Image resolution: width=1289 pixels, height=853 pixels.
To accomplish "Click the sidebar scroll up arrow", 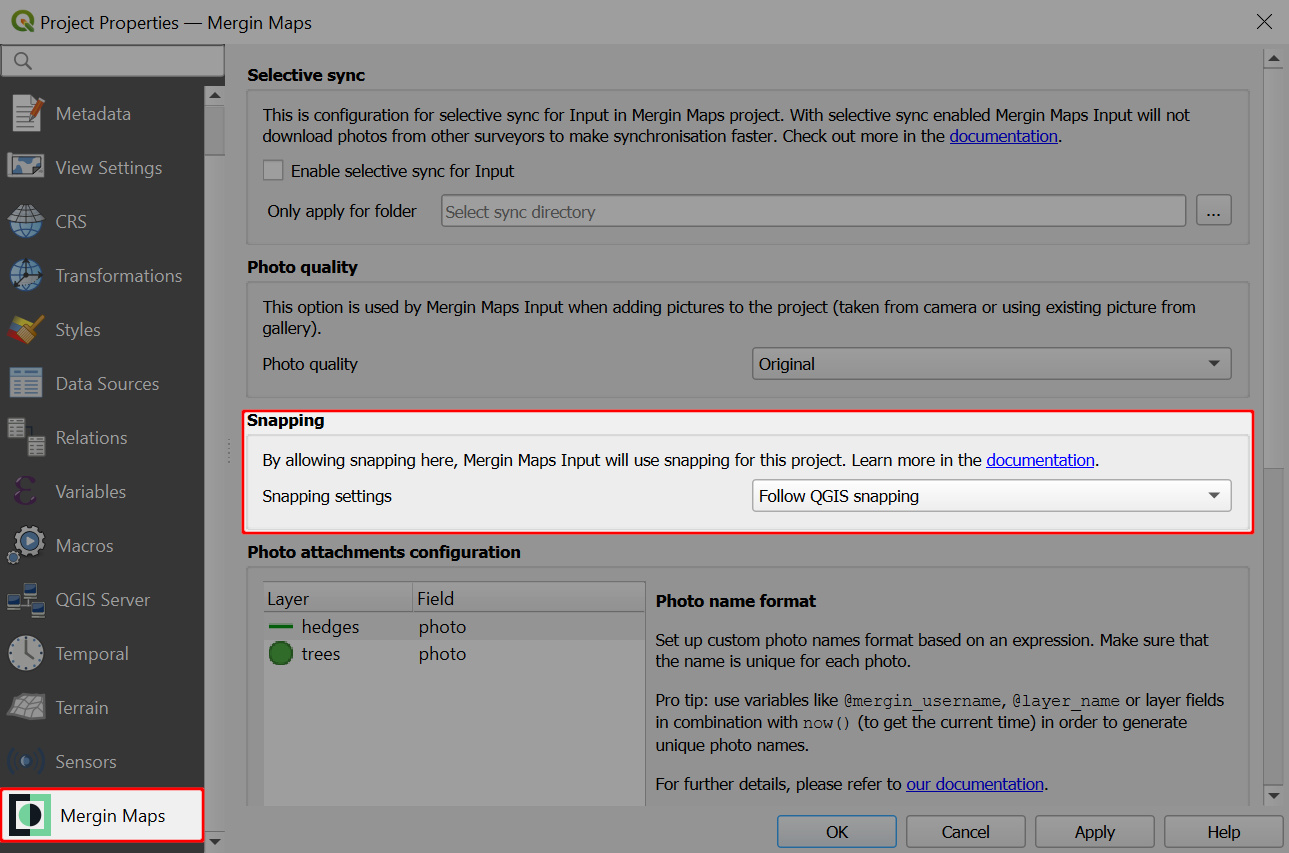I will 214,95.
